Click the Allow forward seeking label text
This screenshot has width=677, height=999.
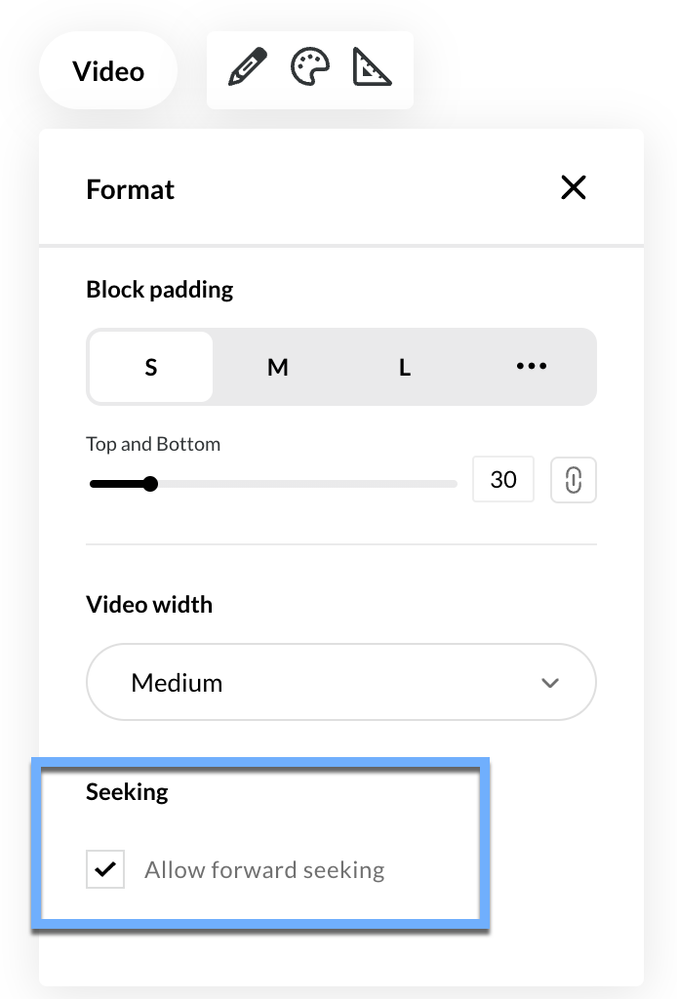tap(264, 870)
